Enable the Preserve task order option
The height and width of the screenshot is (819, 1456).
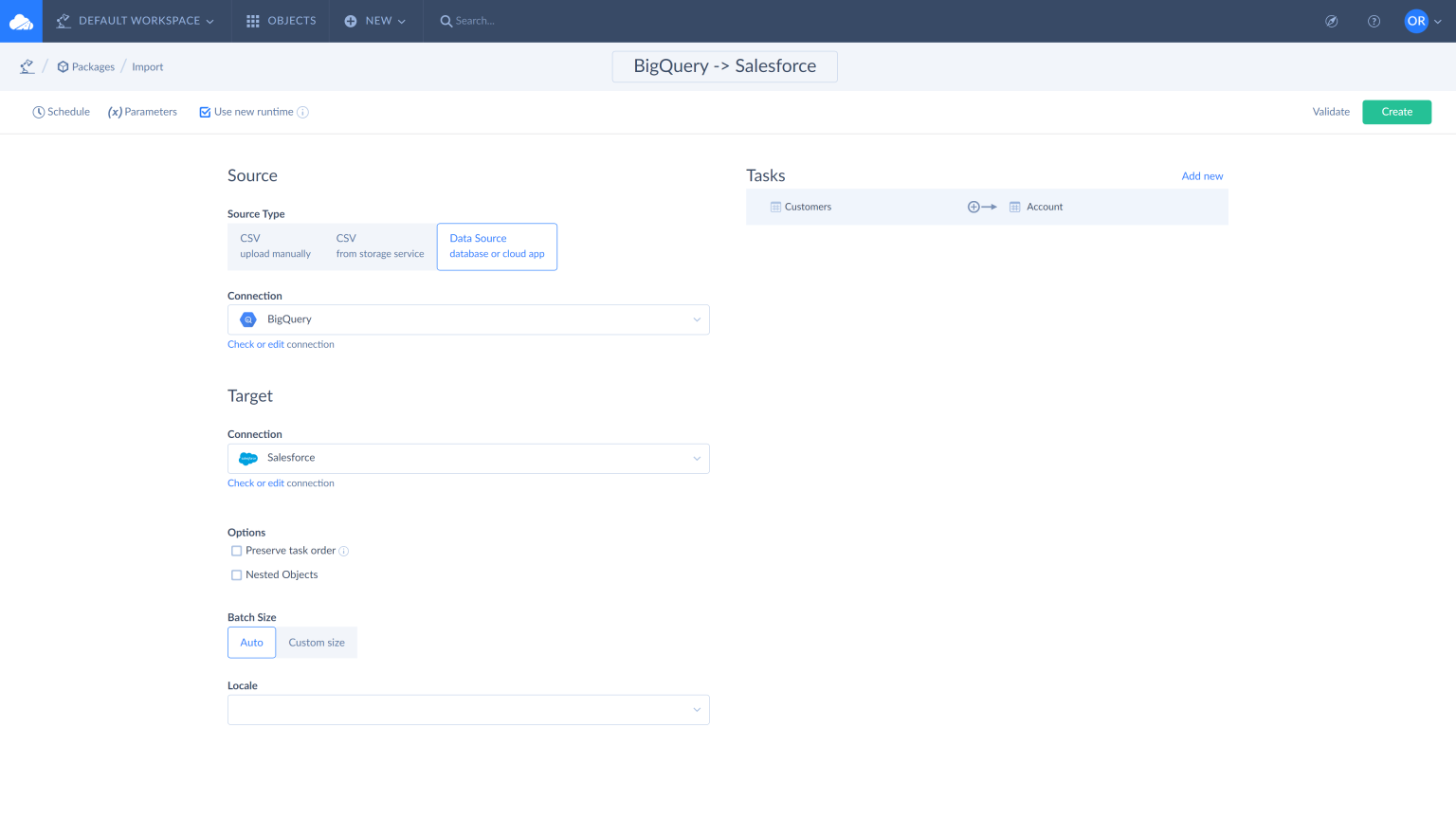click(x=236, y=551)
